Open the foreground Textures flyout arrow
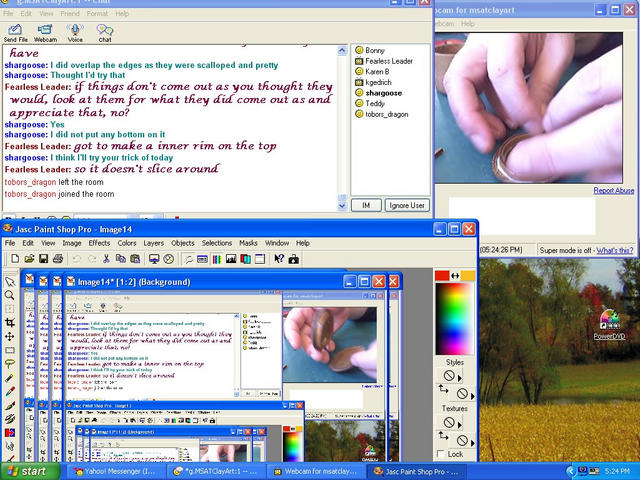 tap(460, 425)
